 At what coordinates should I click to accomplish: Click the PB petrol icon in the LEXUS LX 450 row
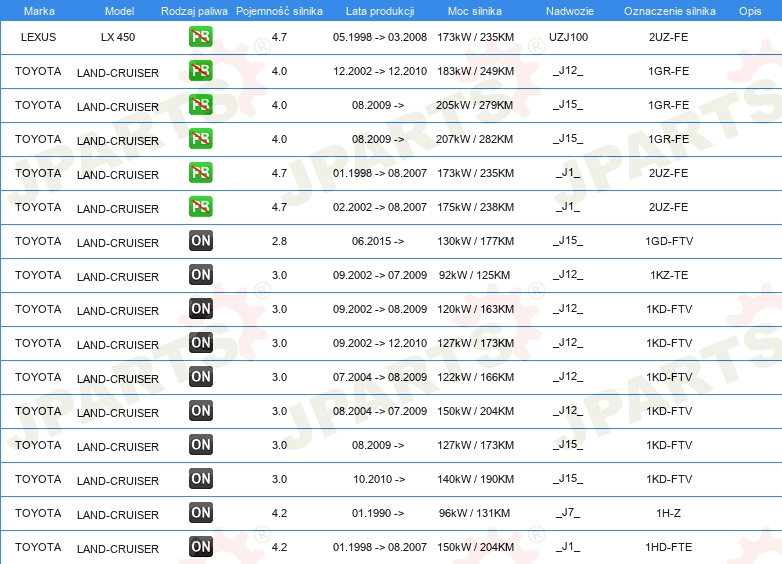click(200, 37)
